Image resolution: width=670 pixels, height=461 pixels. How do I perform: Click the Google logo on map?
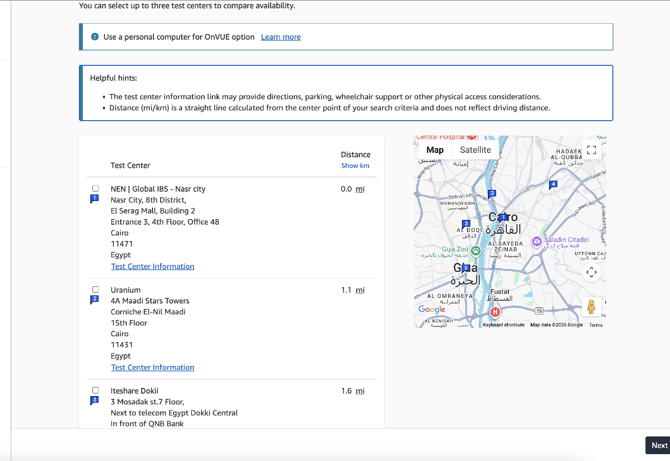[x=432, y=309]
